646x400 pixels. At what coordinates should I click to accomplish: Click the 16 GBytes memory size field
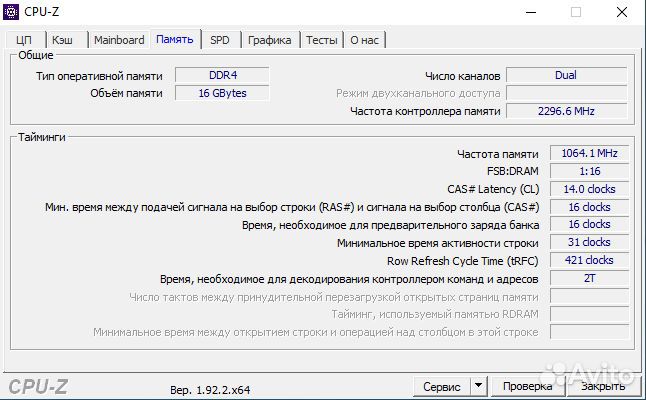pyautogui.click(x=222, y=93)
